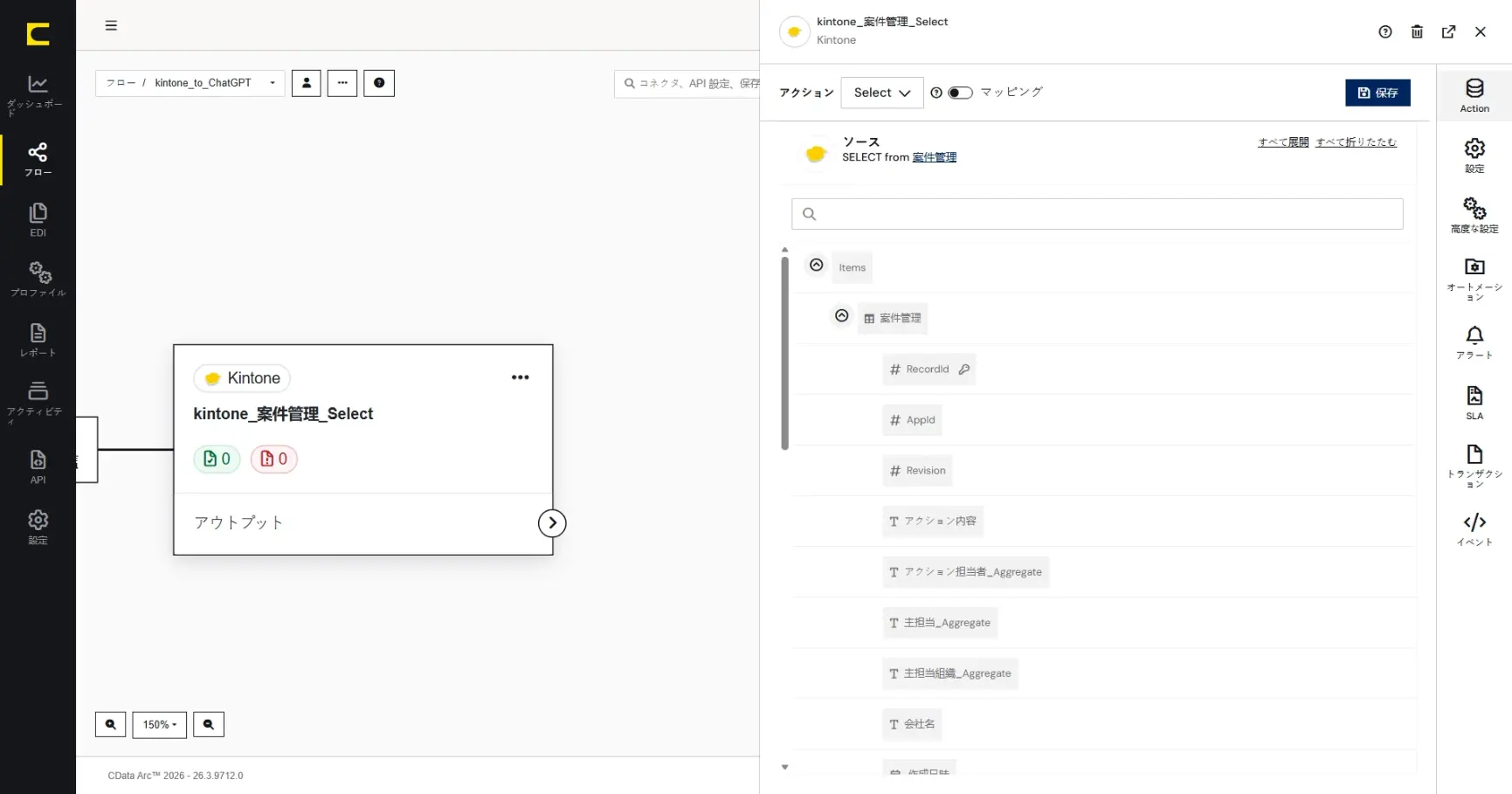Viewport: 1512px width, 794px height.
Task: Click the mapping help question icon
Action: pos(936,93)
